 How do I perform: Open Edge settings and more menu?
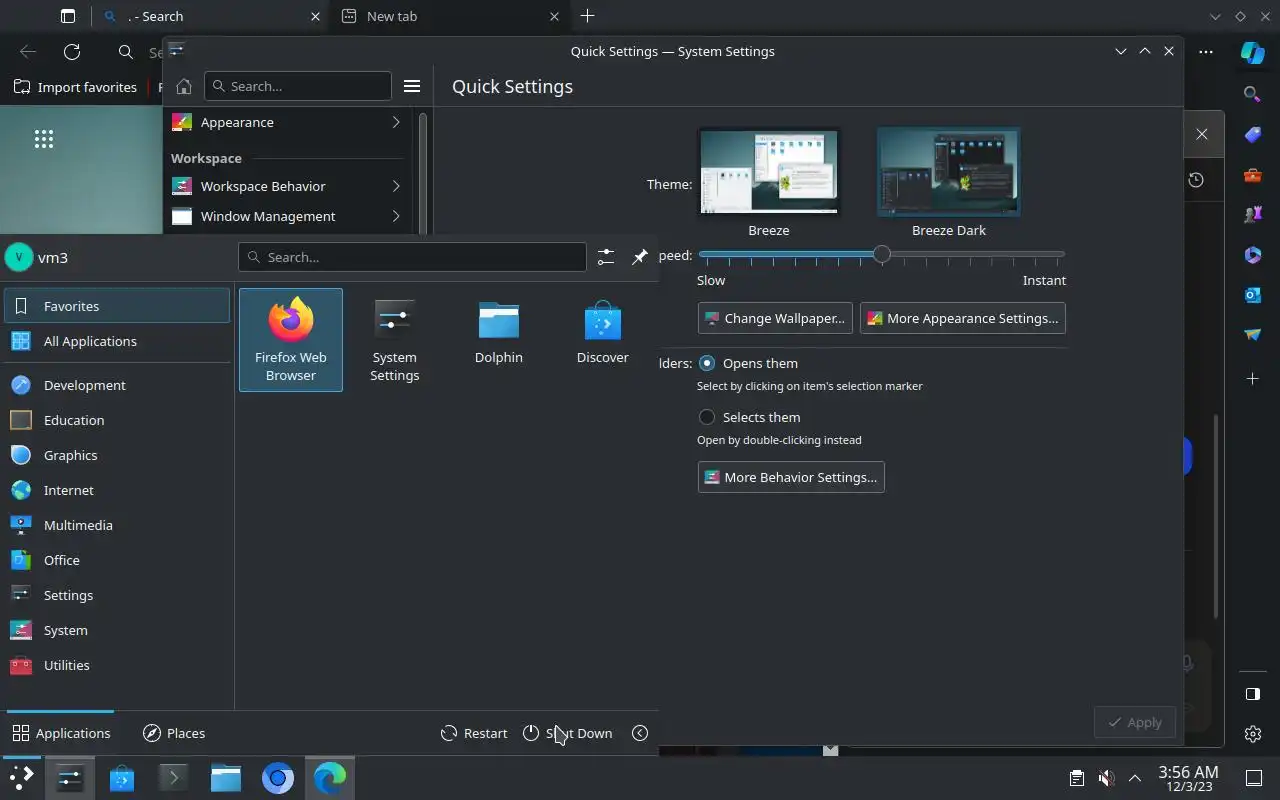click(1206, 52)
